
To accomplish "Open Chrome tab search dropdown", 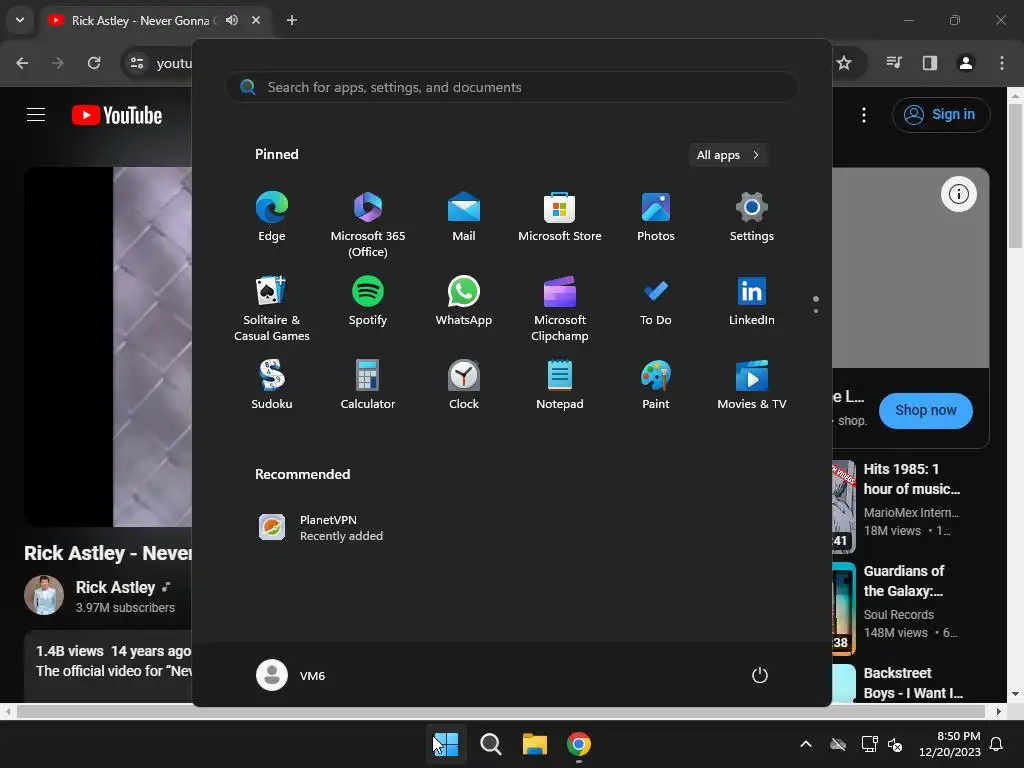I will coord(20,20).
